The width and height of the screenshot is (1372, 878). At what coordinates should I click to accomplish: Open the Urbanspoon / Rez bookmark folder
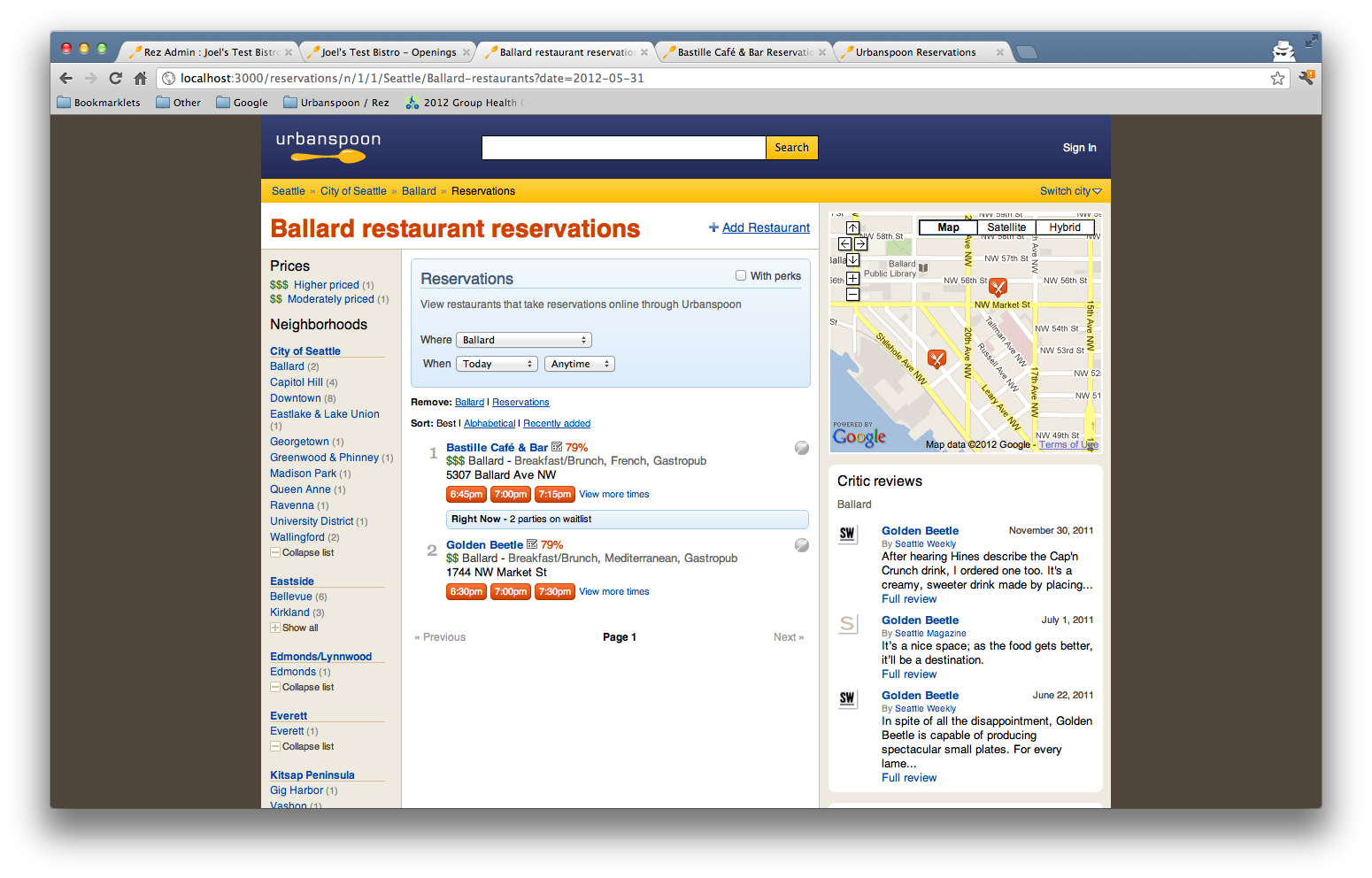point(336,103)
